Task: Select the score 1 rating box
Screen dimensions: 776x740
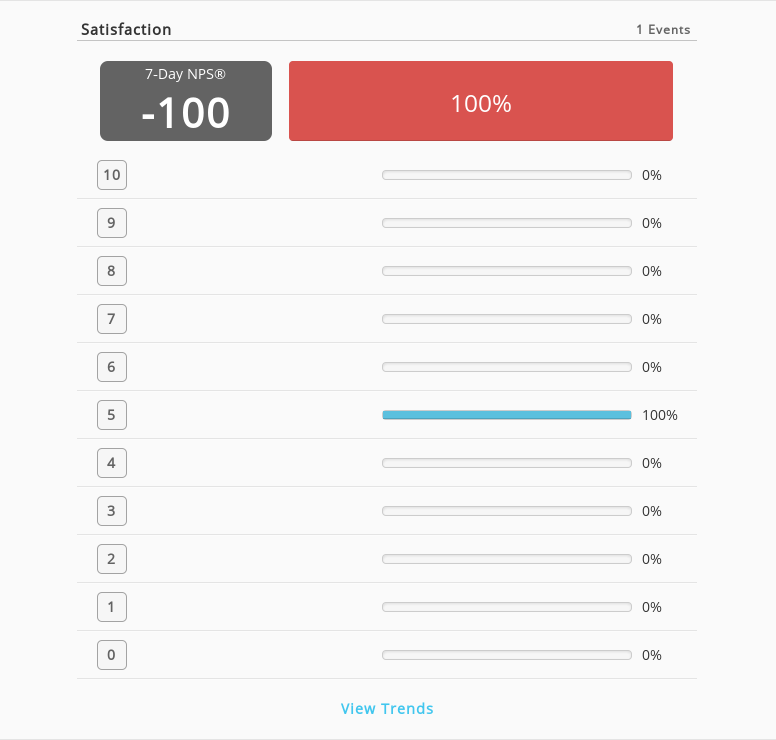Action: pos(112,607)
